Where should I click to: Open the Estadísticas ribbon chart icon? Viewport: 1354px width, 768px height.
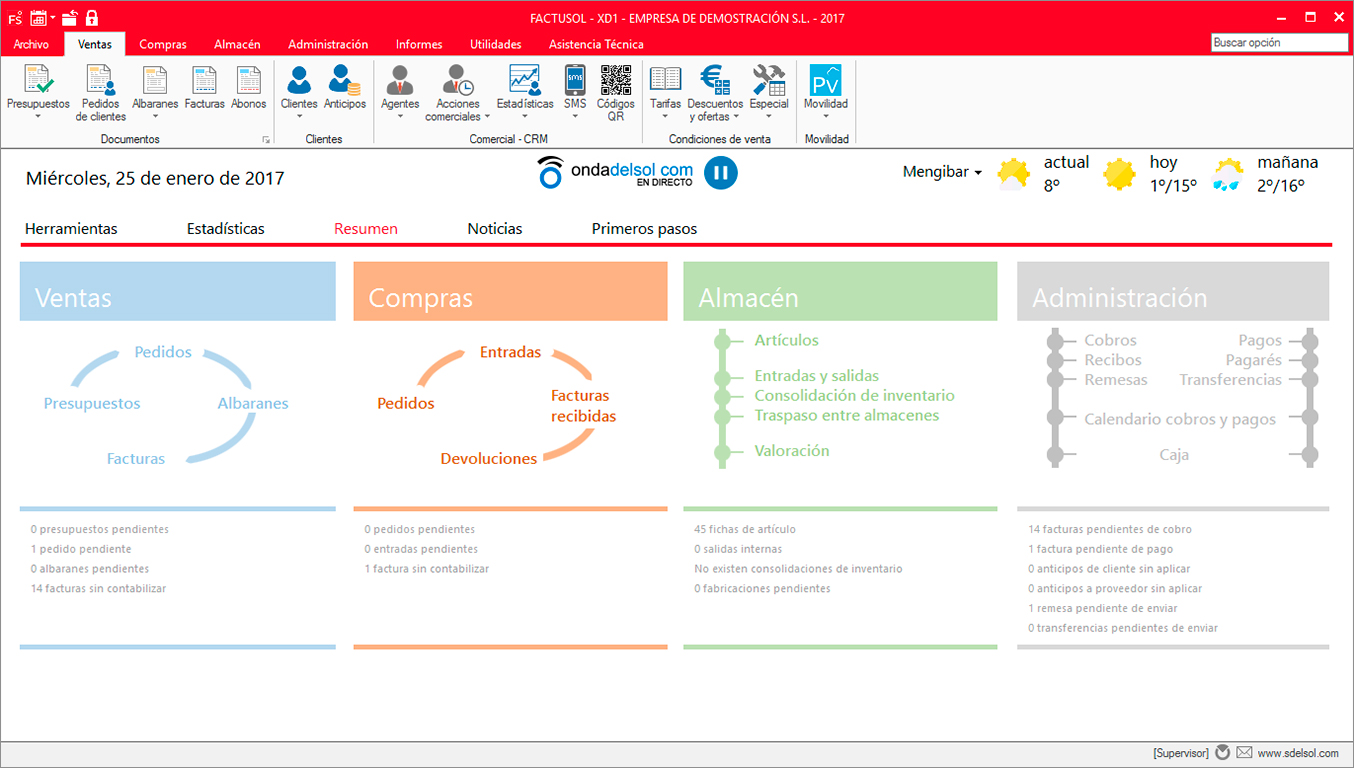524,80
